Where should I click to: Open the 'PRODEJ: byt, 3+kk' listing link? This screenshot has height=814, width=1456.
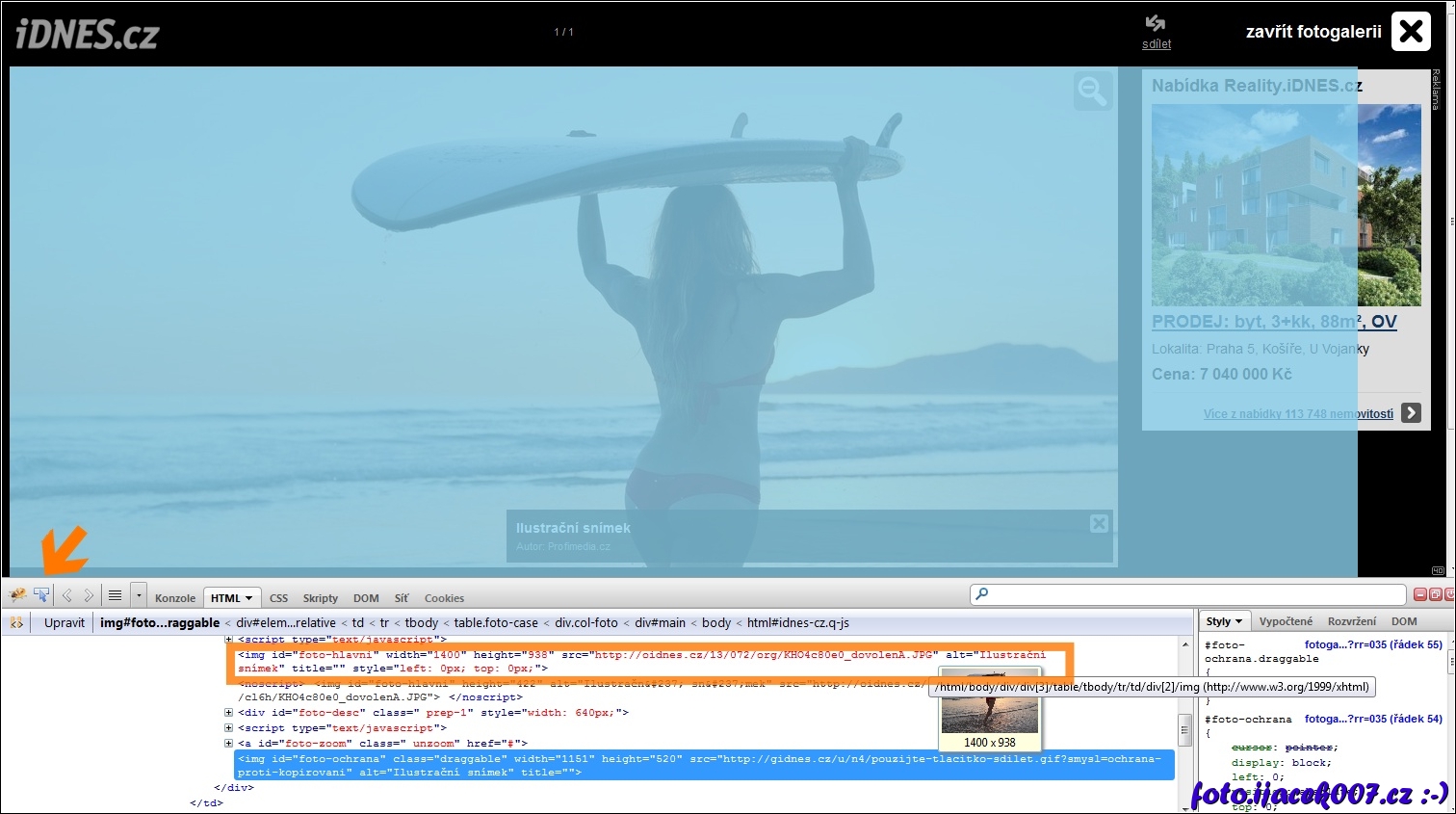[1274, 322]
